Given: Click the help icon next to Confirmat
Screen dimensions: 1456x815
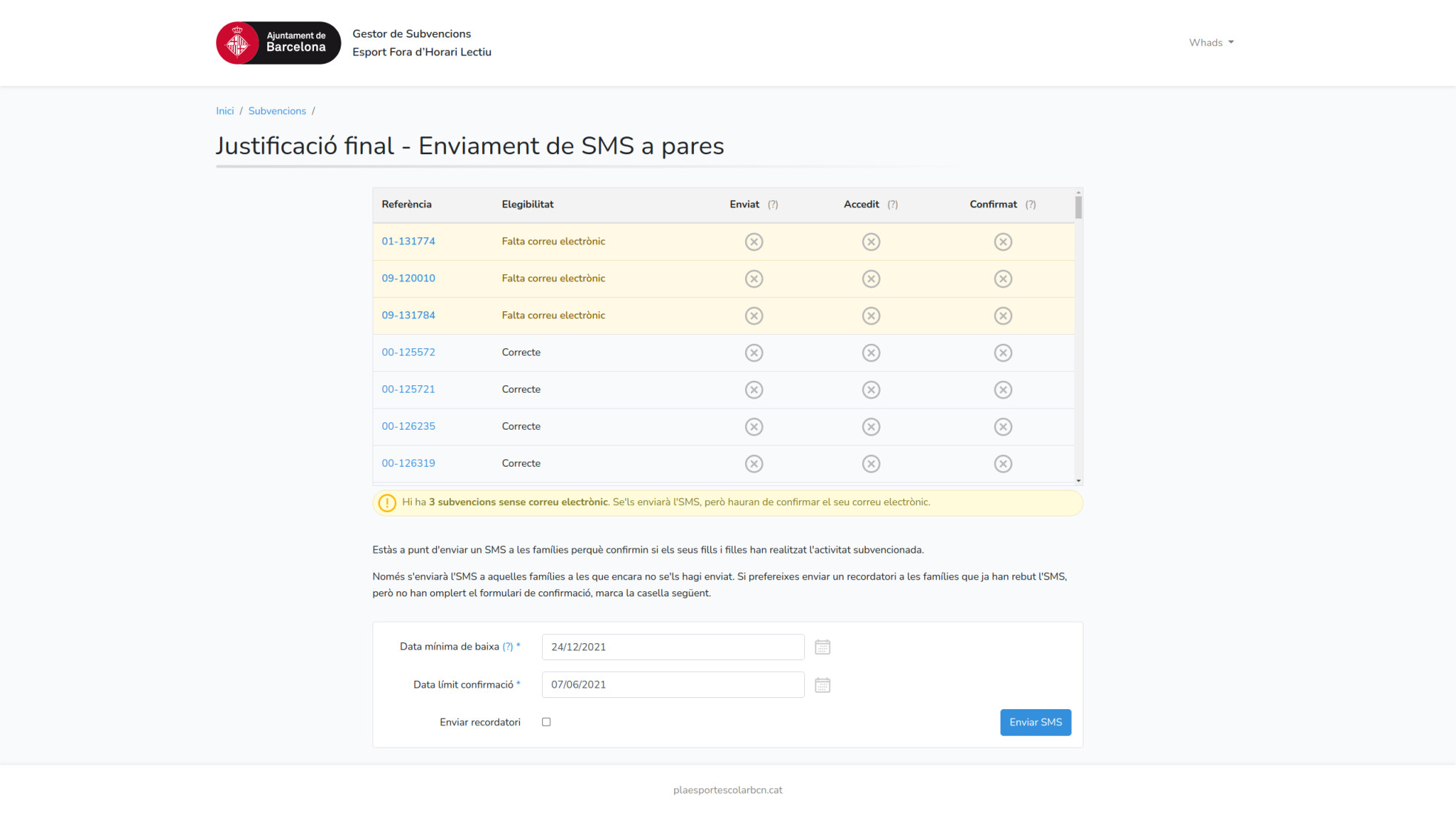Looking at the screenshot, I should [1030, 204].
